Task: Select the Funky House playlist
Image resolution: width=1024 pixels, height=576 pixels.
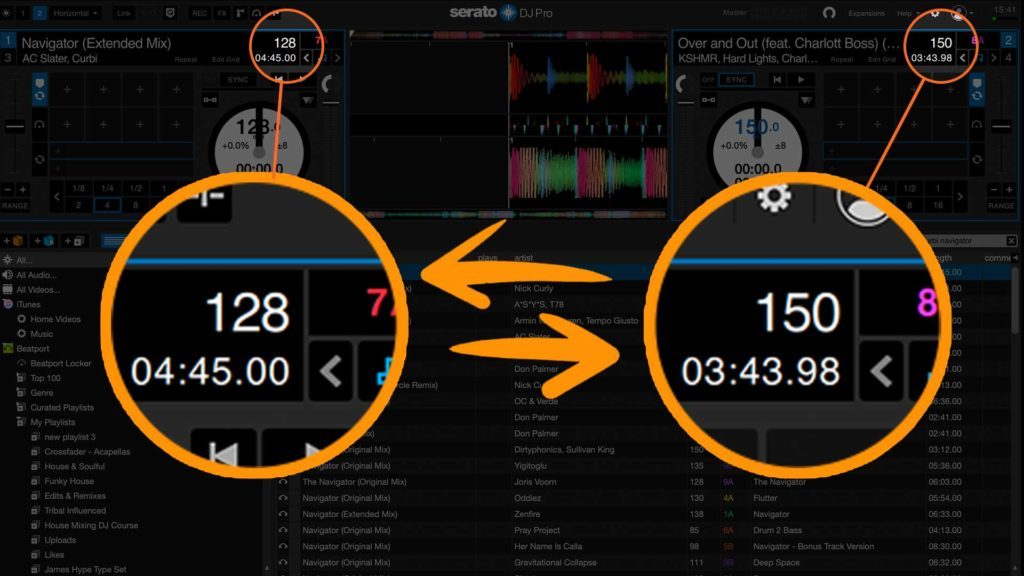Action: pos(68,481)
